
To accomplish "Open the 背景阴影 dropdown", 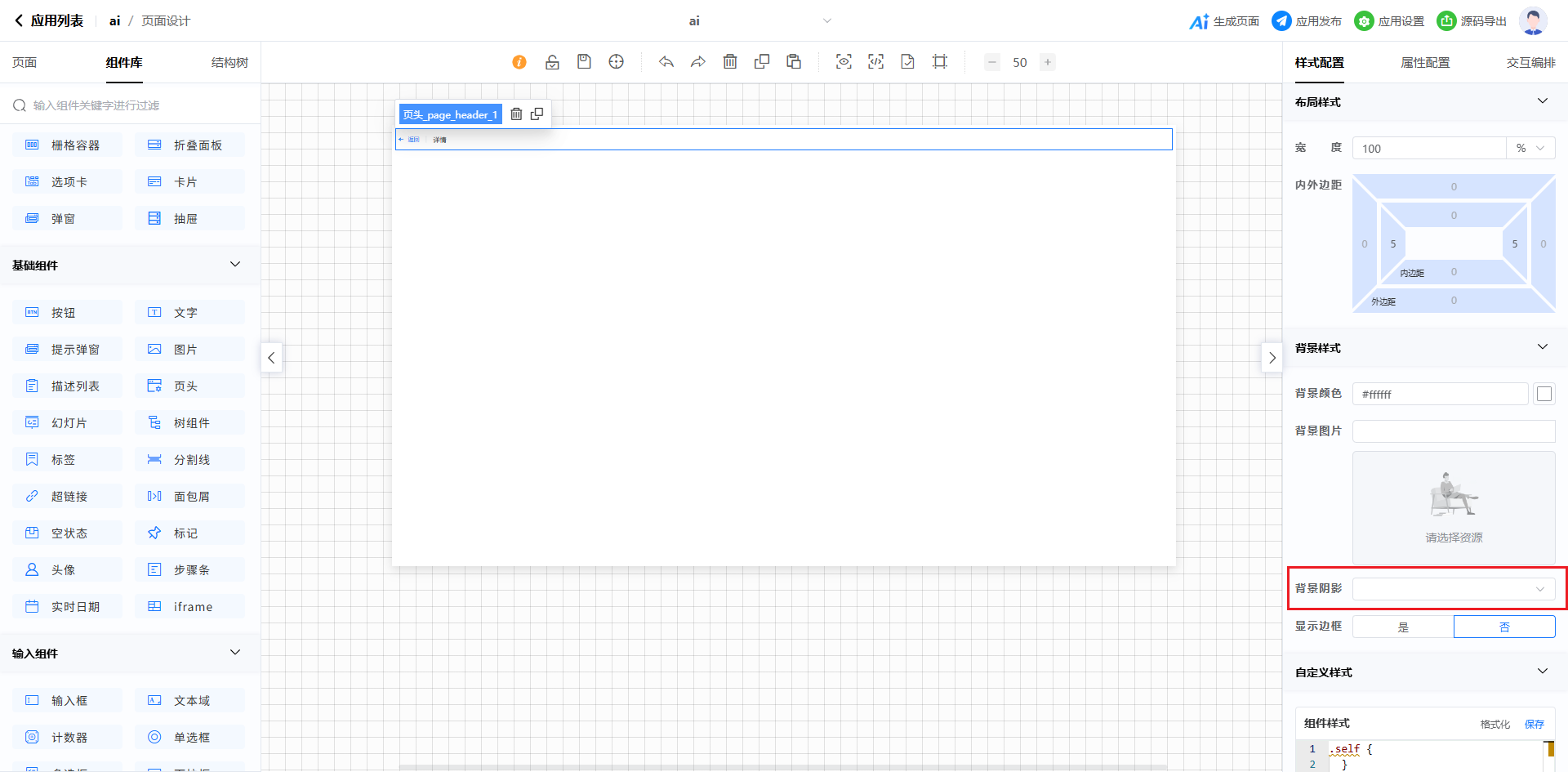I will click(1454, 589).
